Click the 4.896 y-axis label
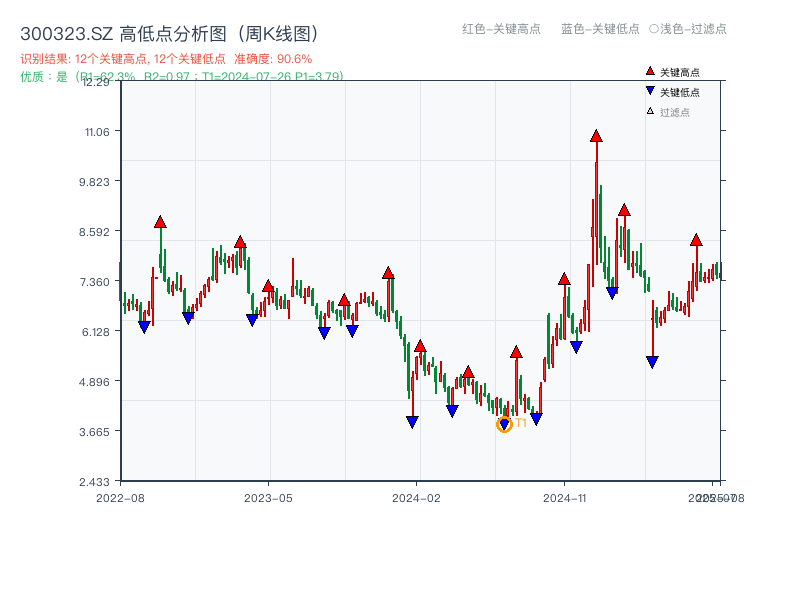This screenshot has height=600, width=800. (94, 382)
